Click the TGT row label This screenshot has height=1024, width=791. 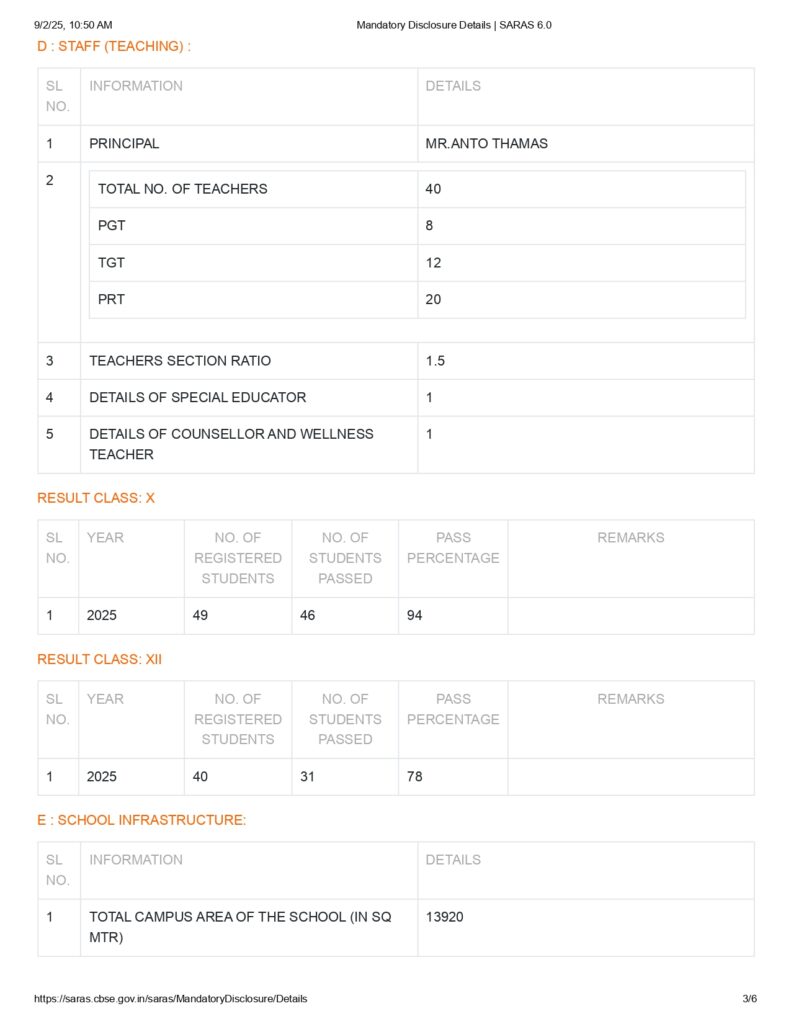111,263
